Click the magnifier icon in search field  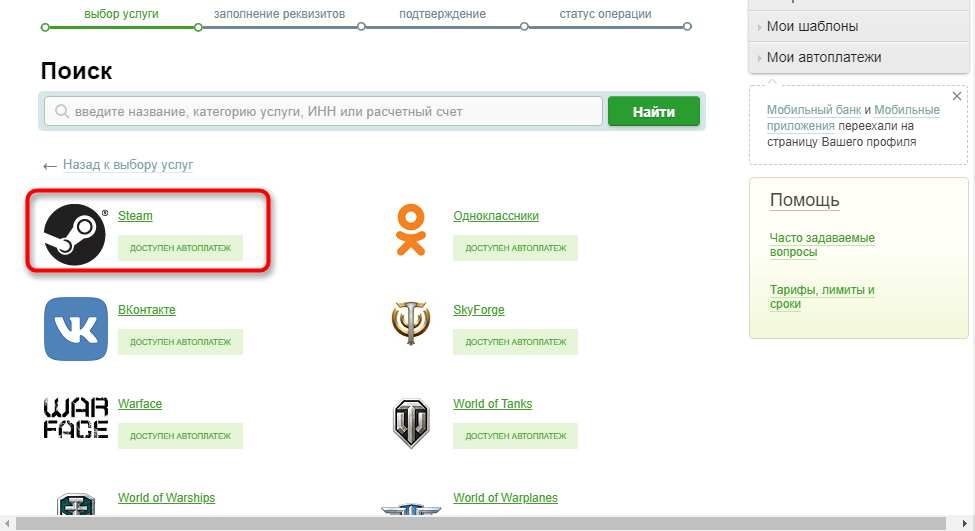tap(62, 111)
